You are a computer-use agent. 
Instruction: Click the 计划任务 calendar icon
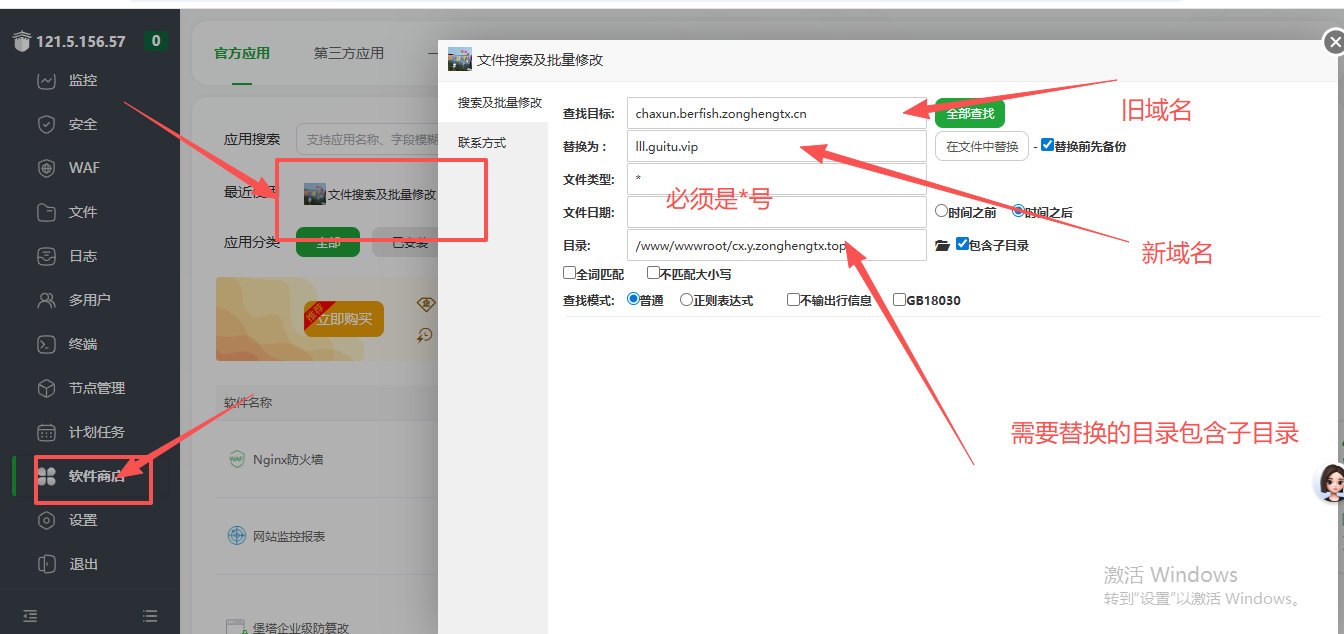(46, 432)
